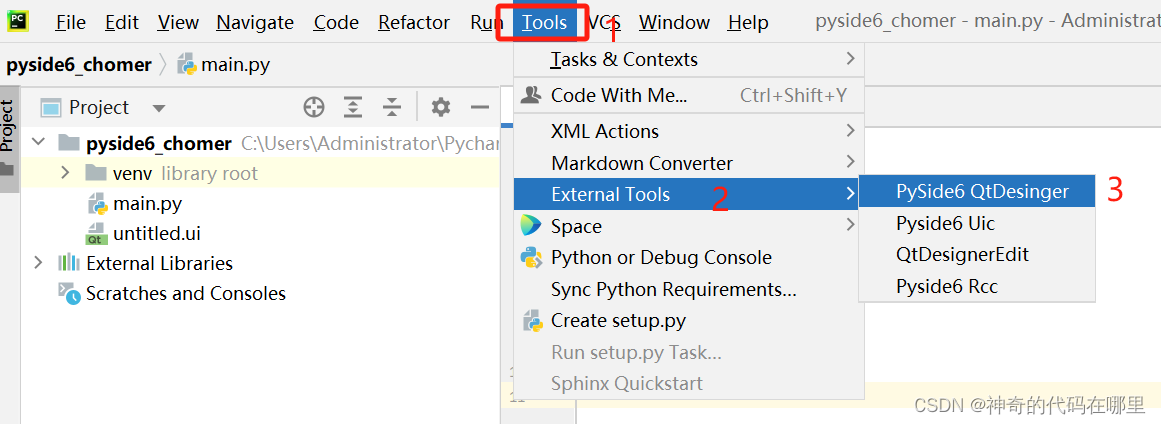The width and height of the screenshot is (1161, 424).
Task: Open the Project view dropdown
Action: point(158,108)
